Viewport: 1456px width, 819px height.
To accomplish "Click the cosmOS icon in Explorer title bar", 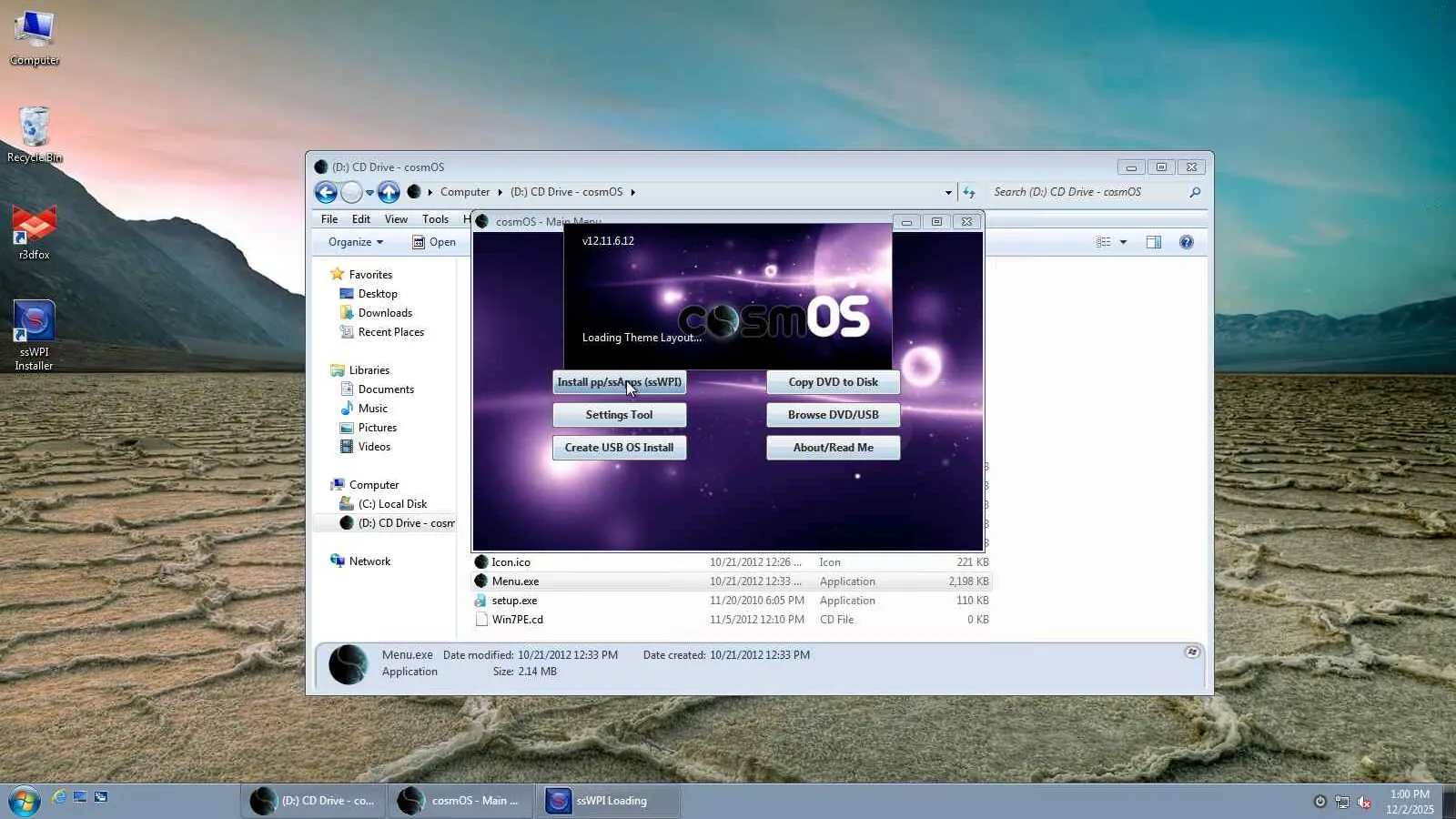I will click(321, 167).
